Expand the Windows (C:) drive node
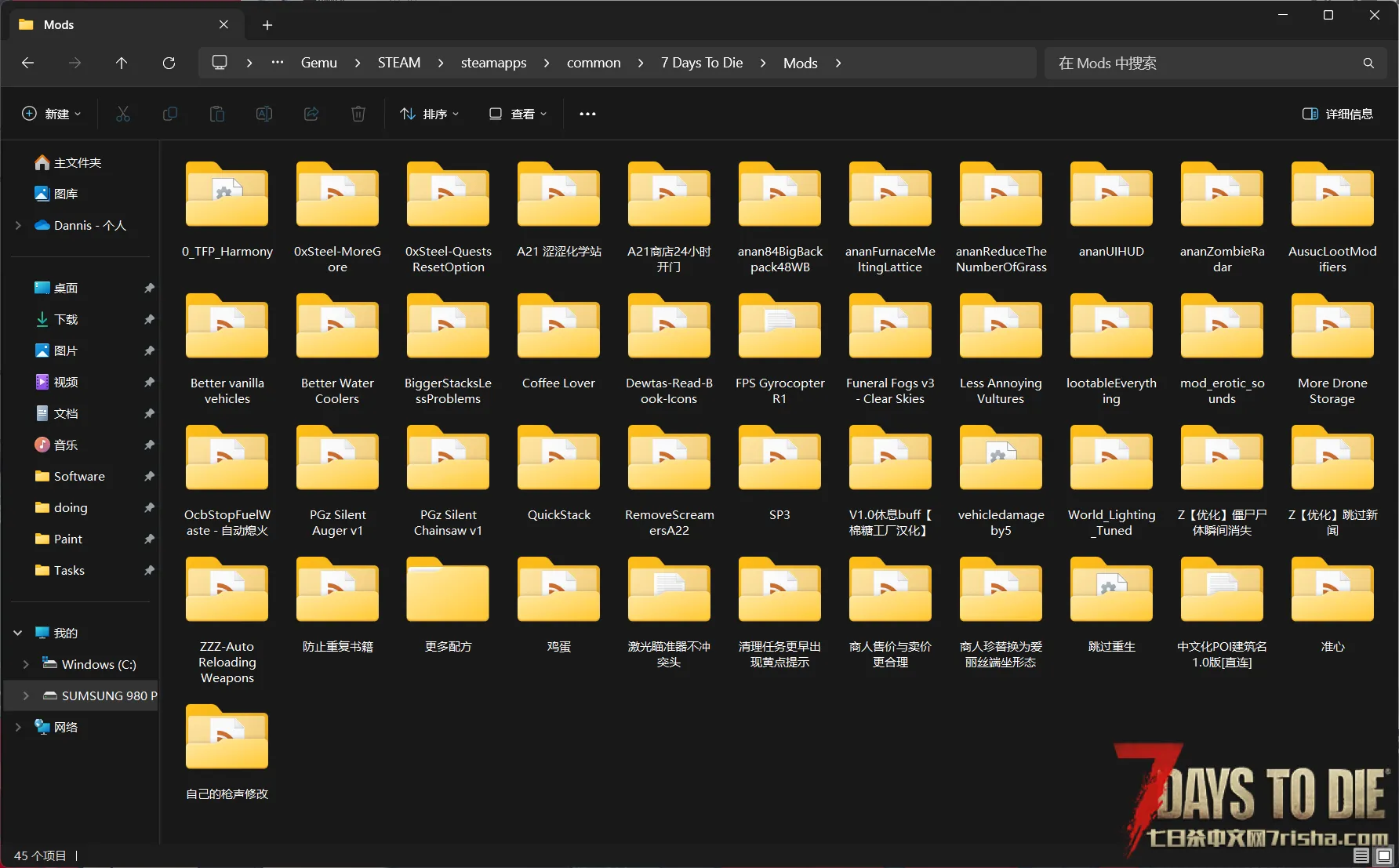1399x868 pixels. (x=26, y=664)
